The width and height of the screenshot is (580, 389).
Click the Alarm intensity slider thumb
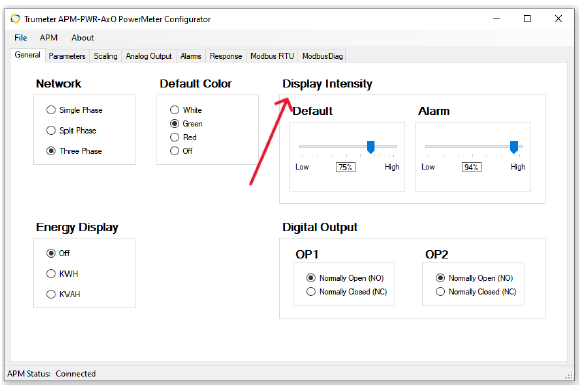[x=514, y=147]
